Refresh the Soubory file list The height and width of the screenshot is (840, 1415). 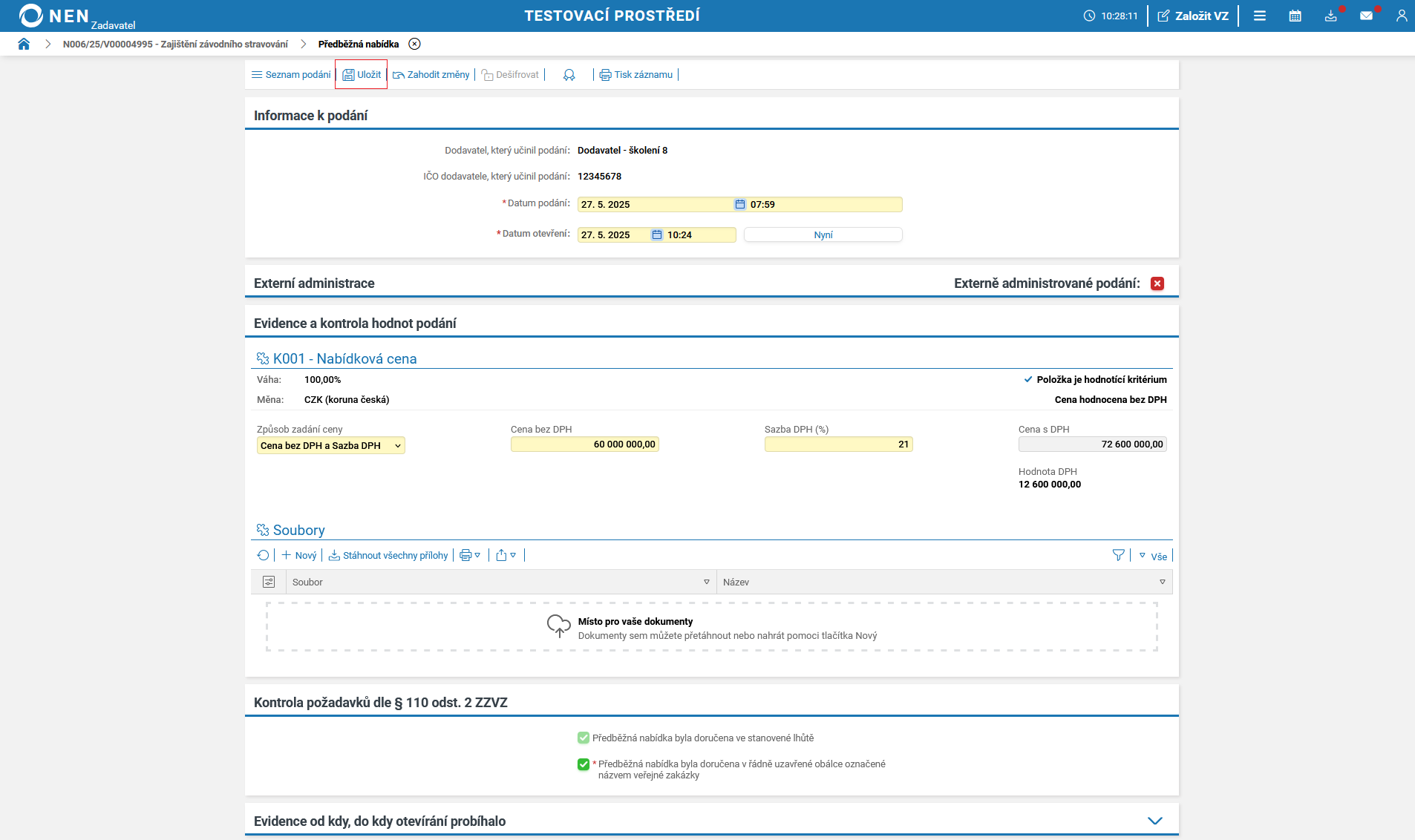[x=263, y=555]
